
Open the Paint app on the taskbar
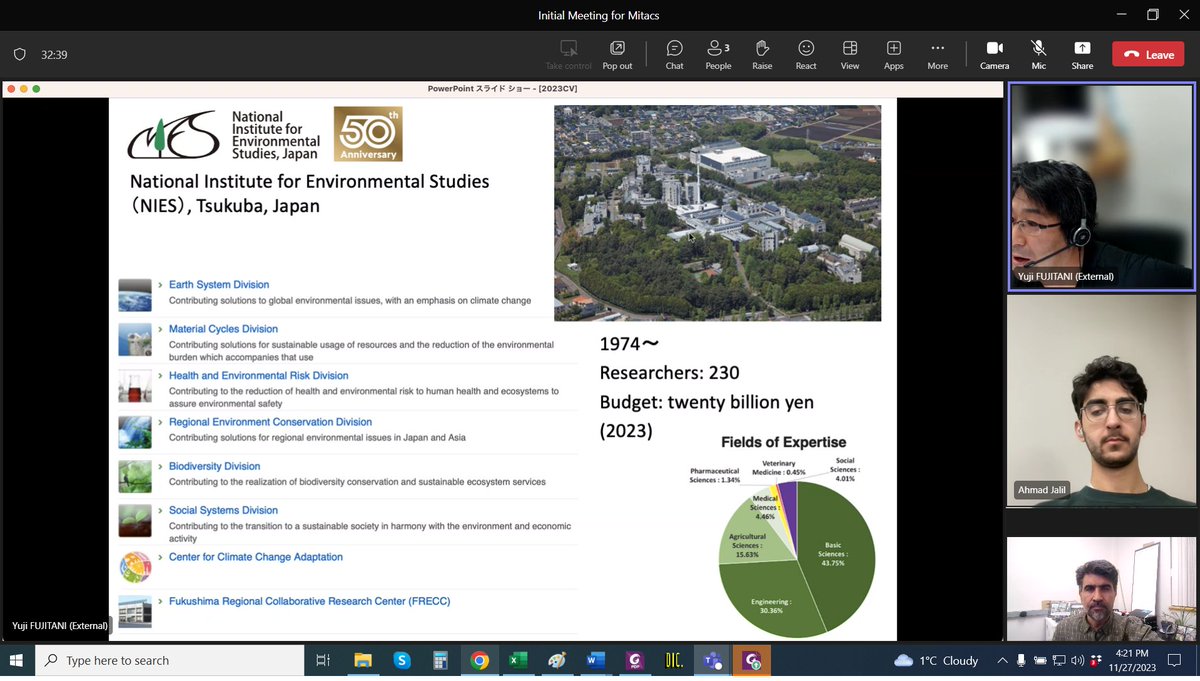(x=557, y=660)
